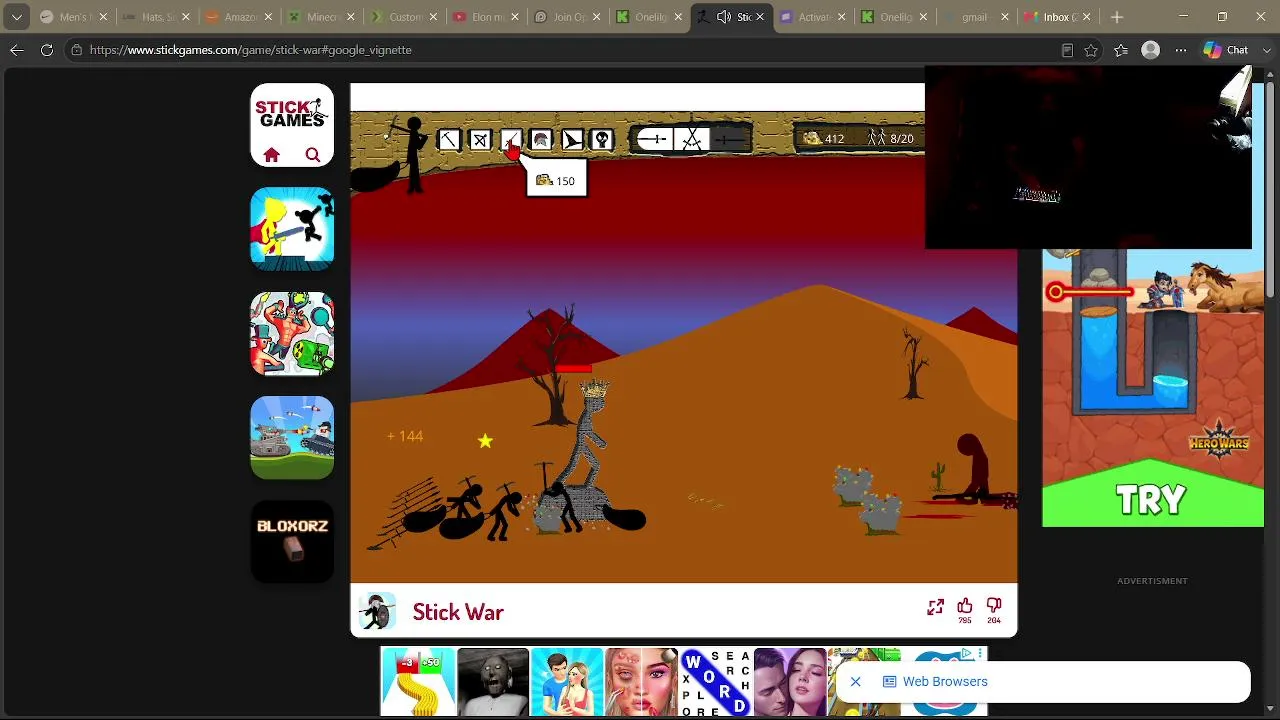Open the browser settings ellipsis menu
Screen dimensions: 1280x720
(1181, 50)
